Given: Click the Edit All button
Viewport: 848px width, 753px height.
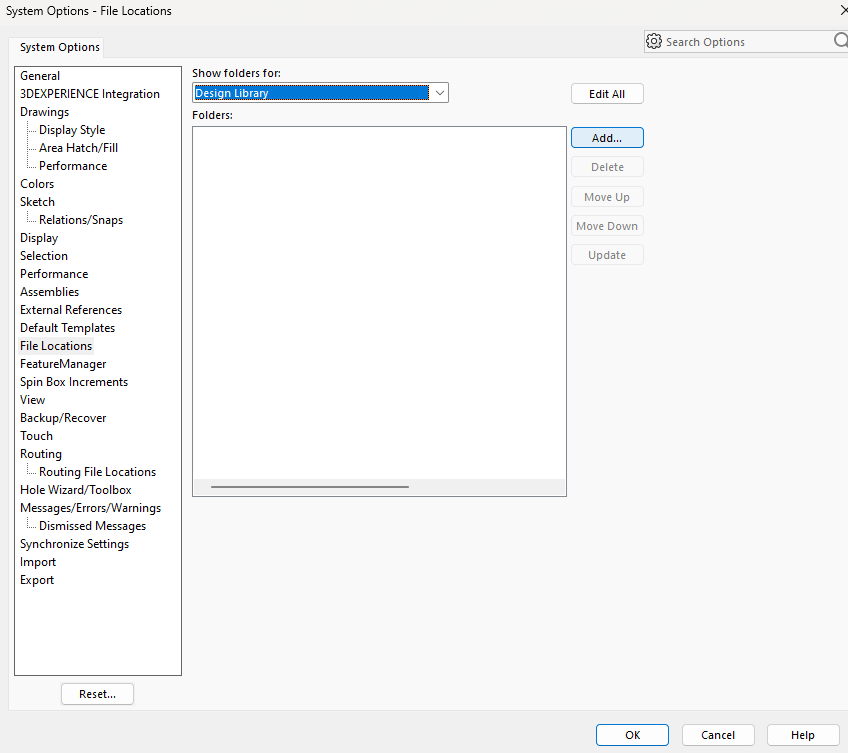Looking at the screenshot, I should [607, 94].
